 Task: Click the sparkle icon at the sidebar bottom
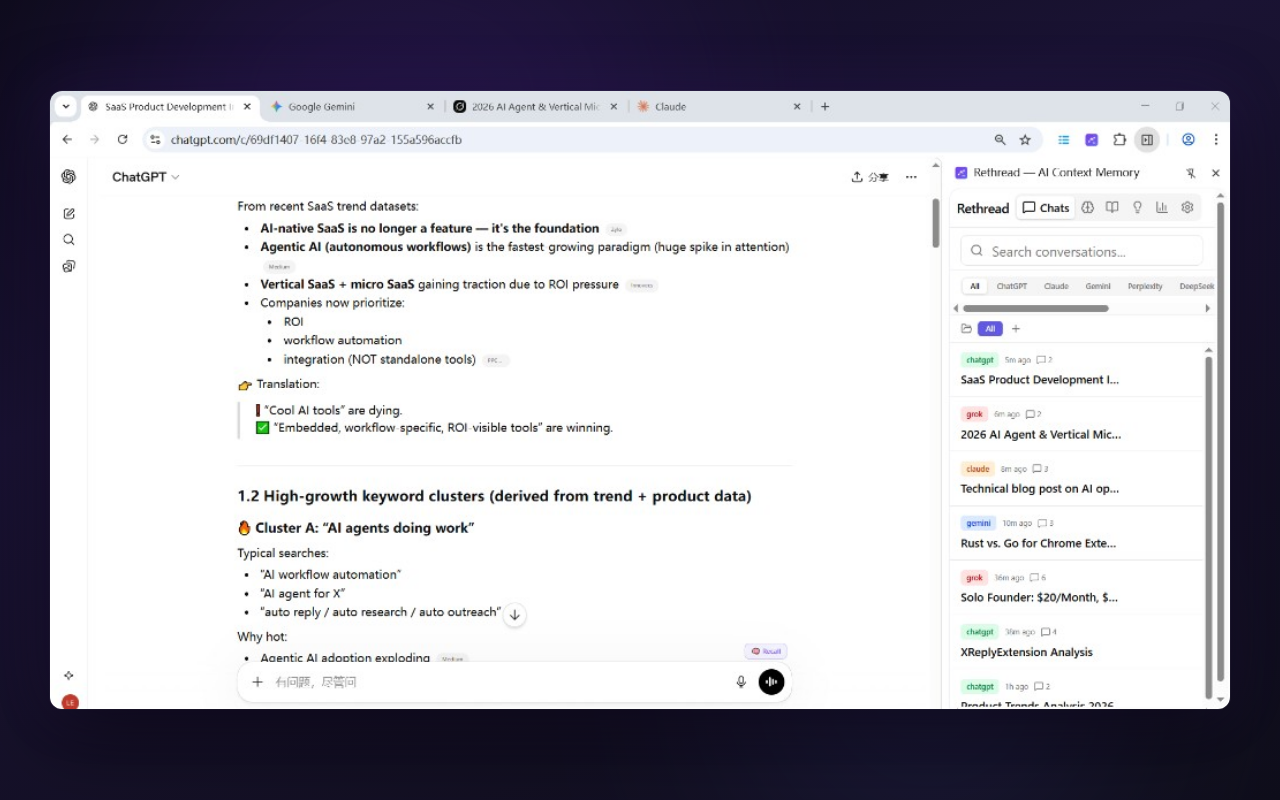tap(69, 676)
